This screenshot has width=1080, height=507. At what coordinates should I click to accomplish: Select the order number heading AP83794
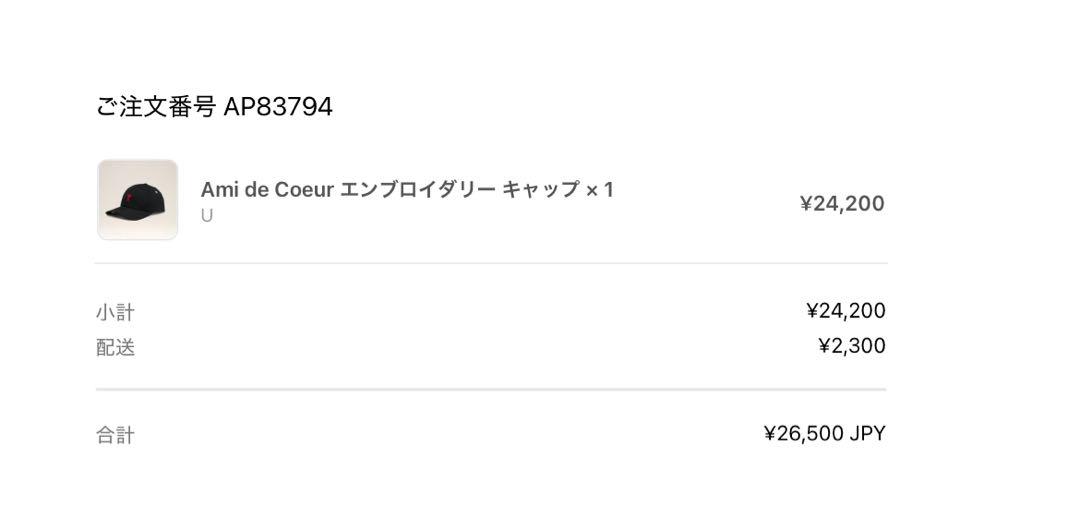[214, 107]
